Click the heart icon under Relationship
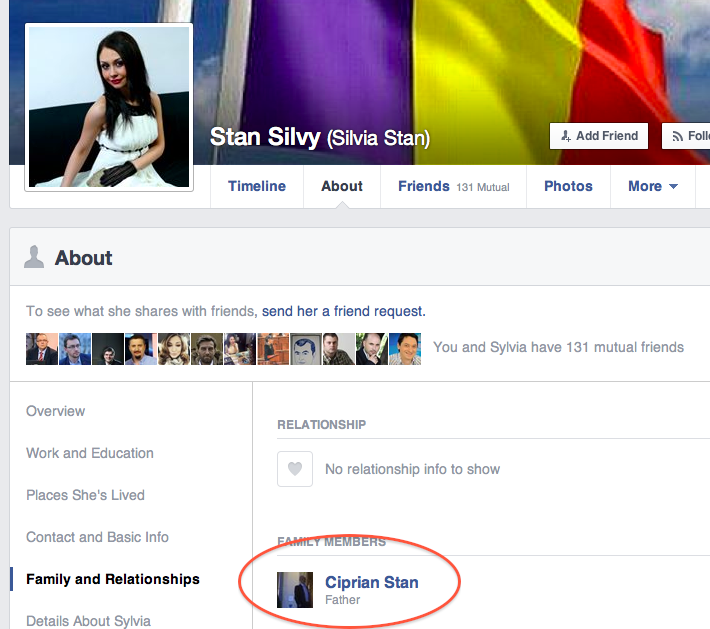 (295, 469)
